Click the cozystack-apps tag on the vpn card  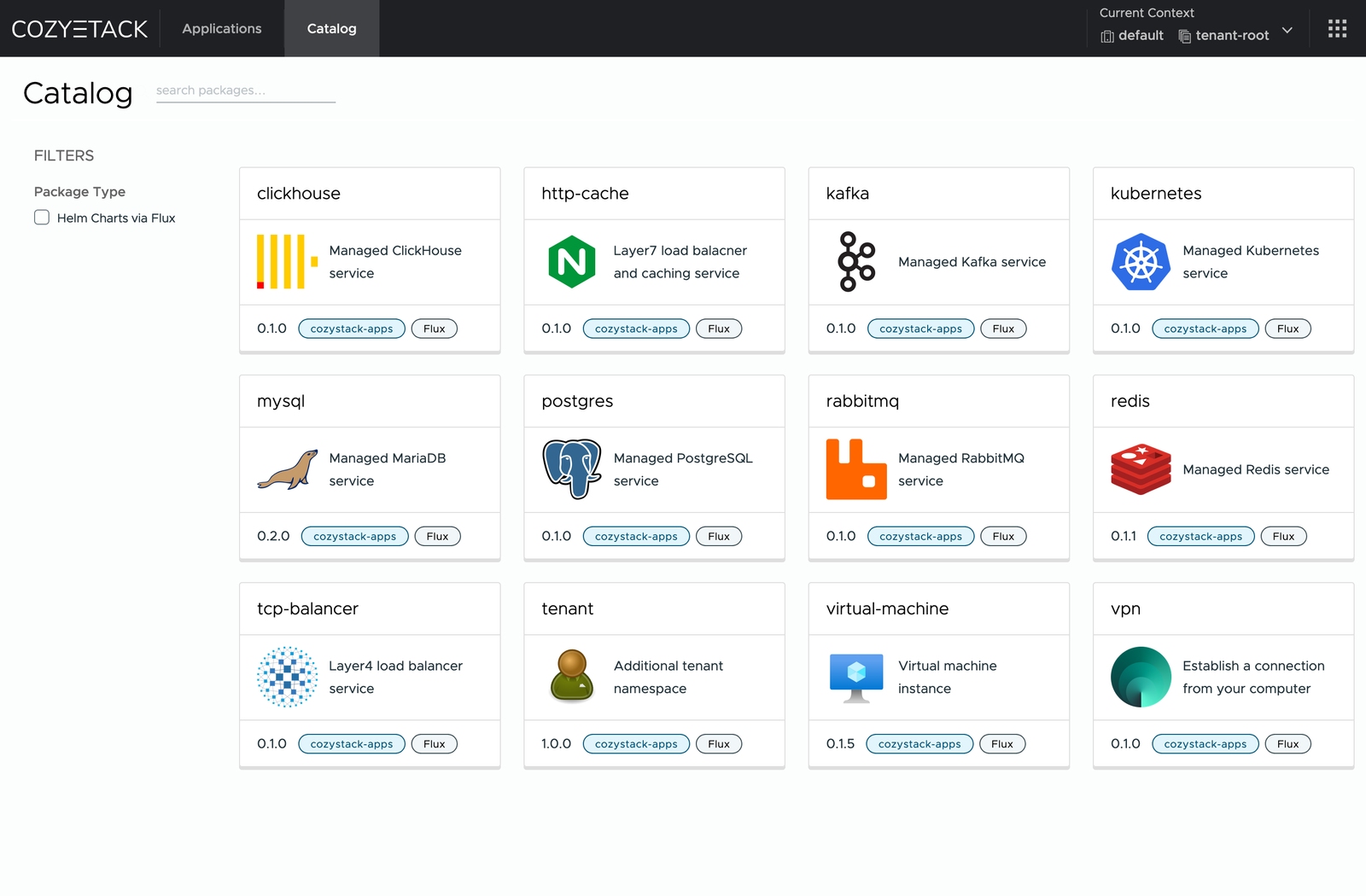[1205, 744]
